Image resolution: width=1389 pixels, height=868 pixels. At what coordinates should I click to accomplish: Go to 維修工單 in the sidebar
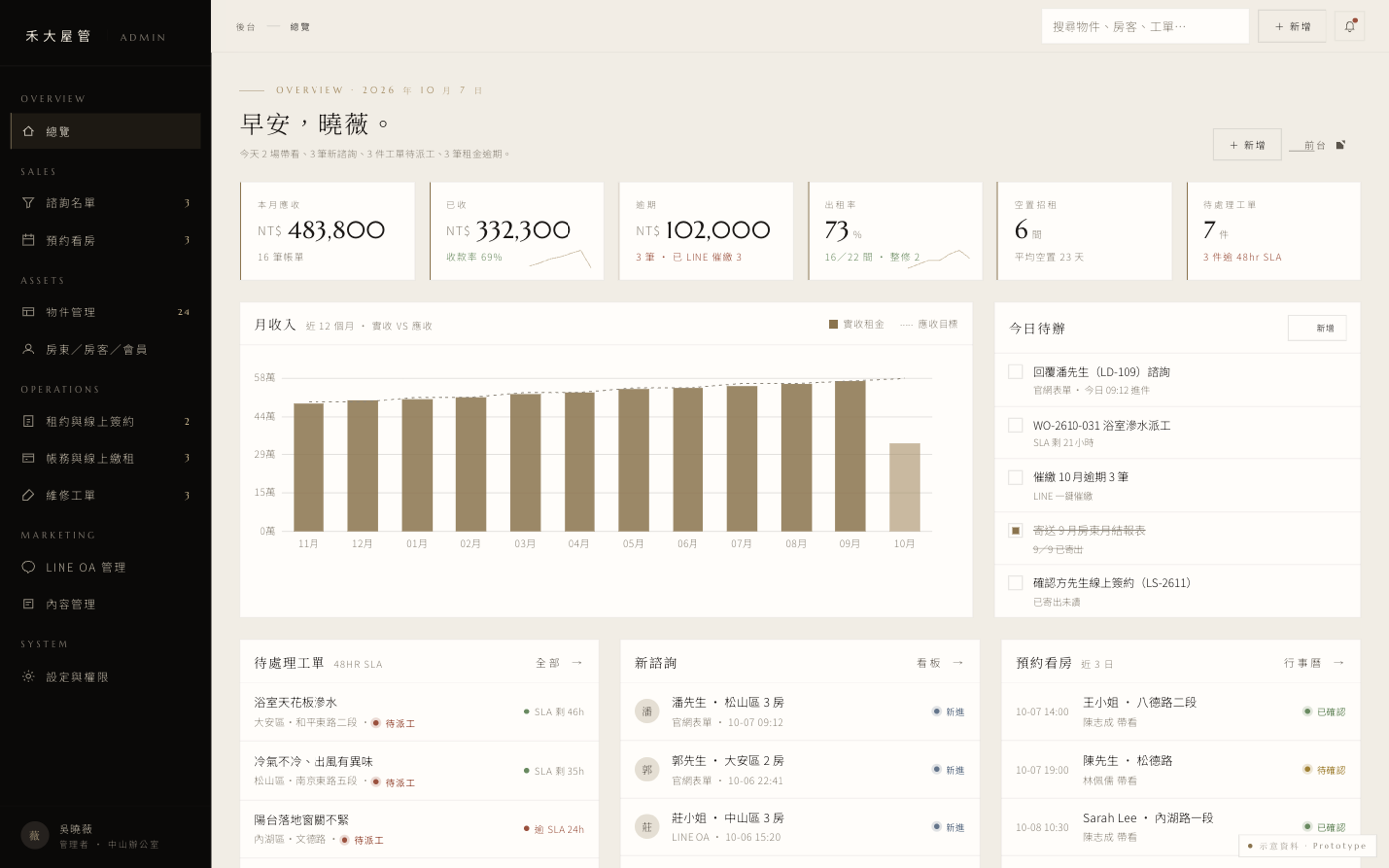(105, 495)
